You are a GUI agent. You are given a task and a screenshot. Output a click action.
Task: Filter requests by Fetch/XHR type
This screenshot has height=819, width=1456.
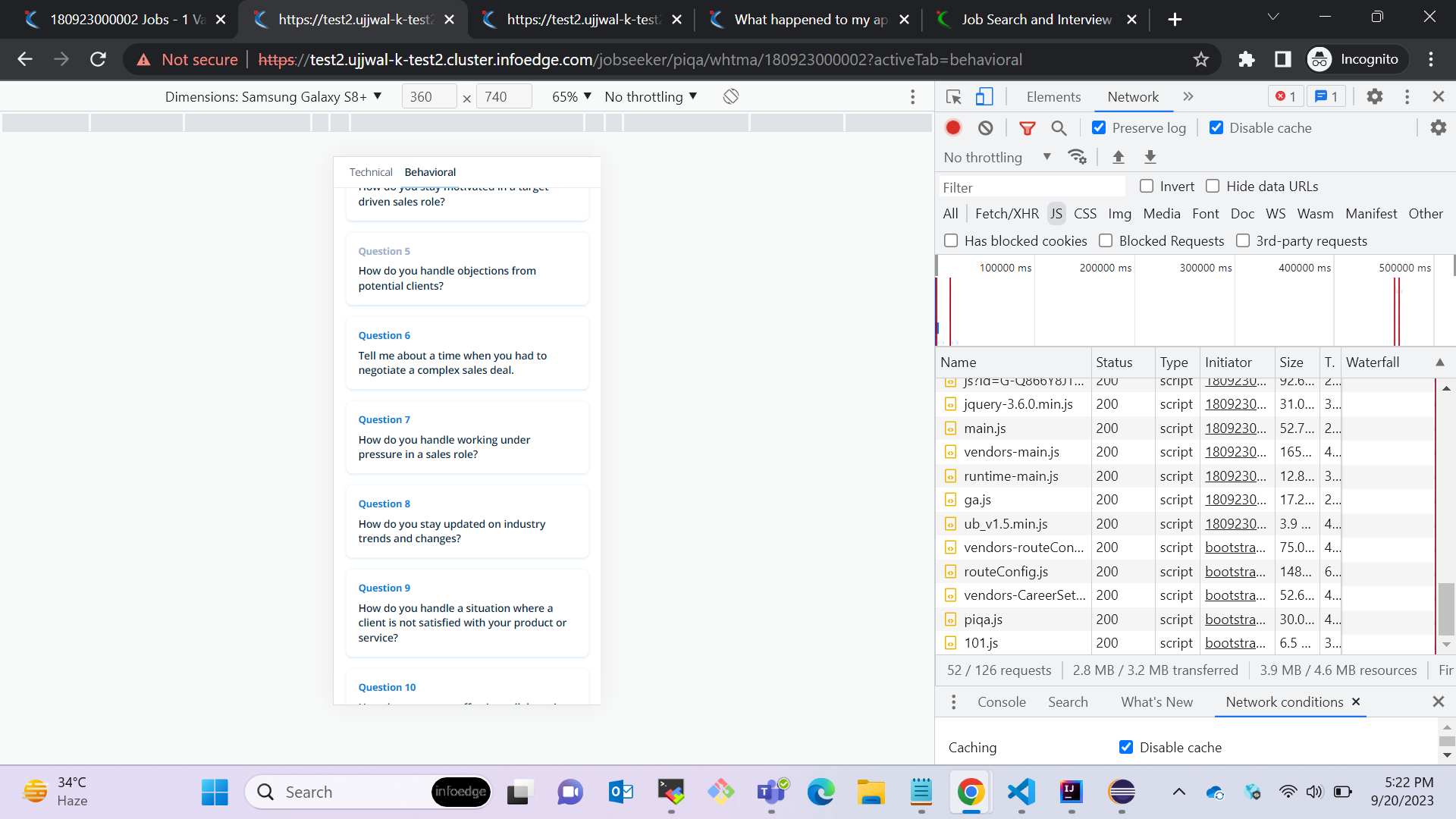pos(1006,214)
